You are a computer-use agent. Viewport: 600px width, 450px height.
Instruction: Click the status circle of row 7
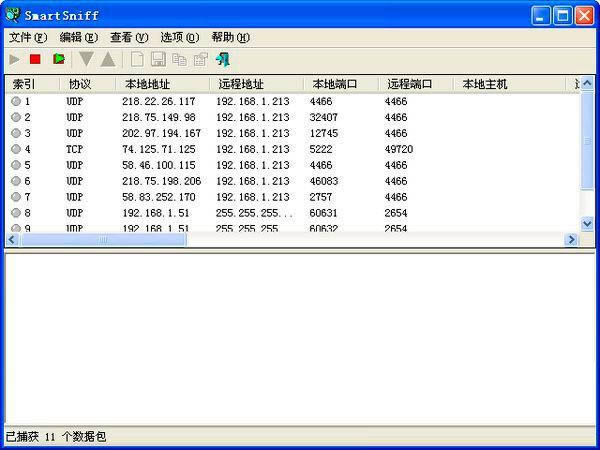coord(16,197)
